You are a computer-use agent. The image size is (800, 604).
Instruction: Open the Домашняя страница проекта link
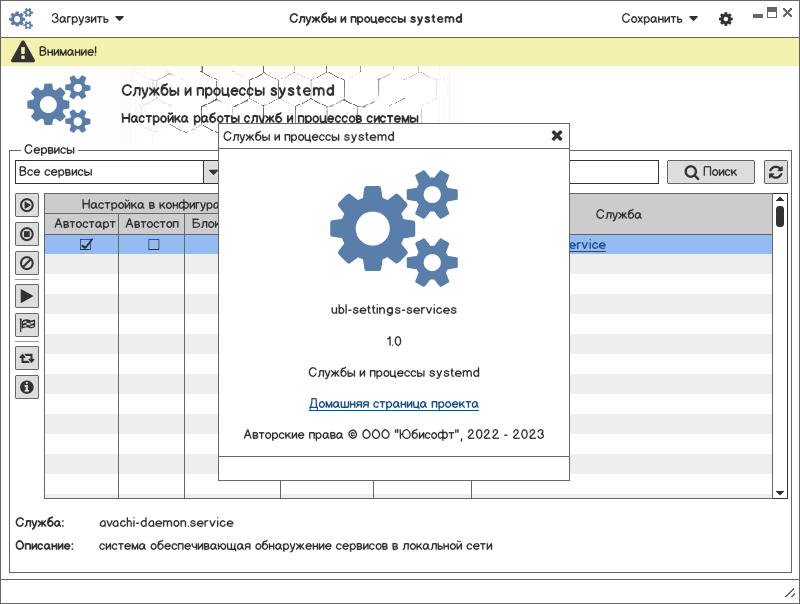coord(393,404)
